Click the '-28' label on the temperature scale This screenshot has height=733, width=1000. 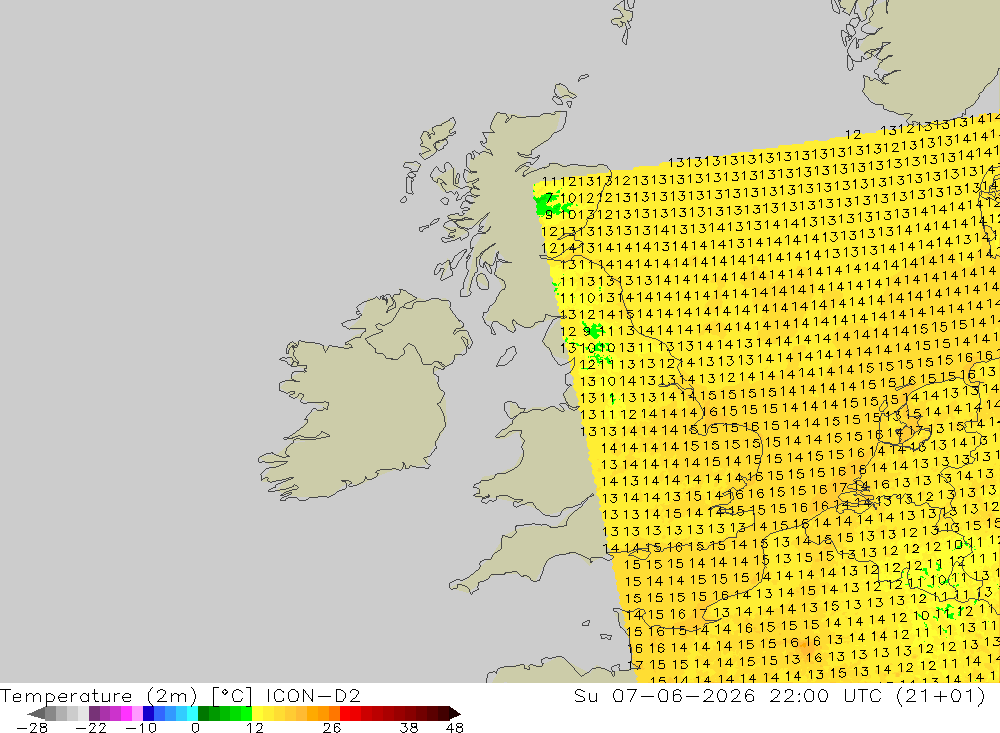pos(32,727)
